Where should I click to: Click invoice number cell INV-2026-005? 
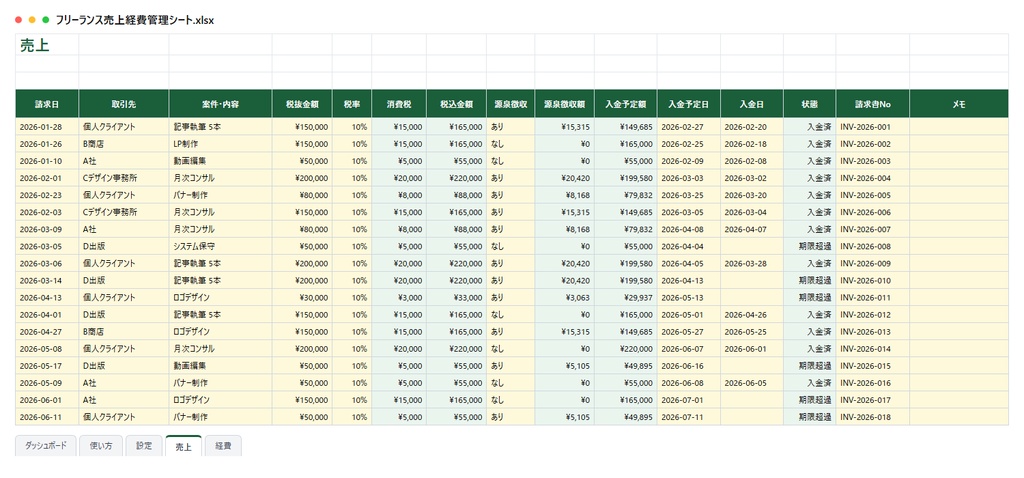pos(872,195)
